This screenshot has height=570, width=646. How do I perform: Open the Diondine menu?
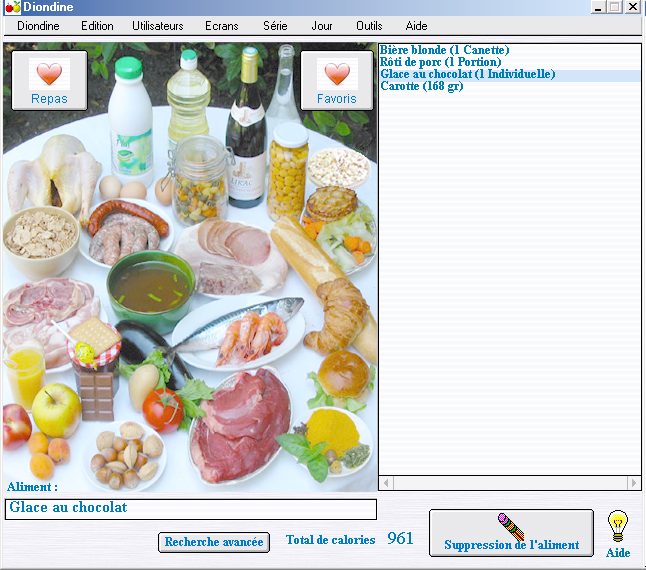(38, 26)
